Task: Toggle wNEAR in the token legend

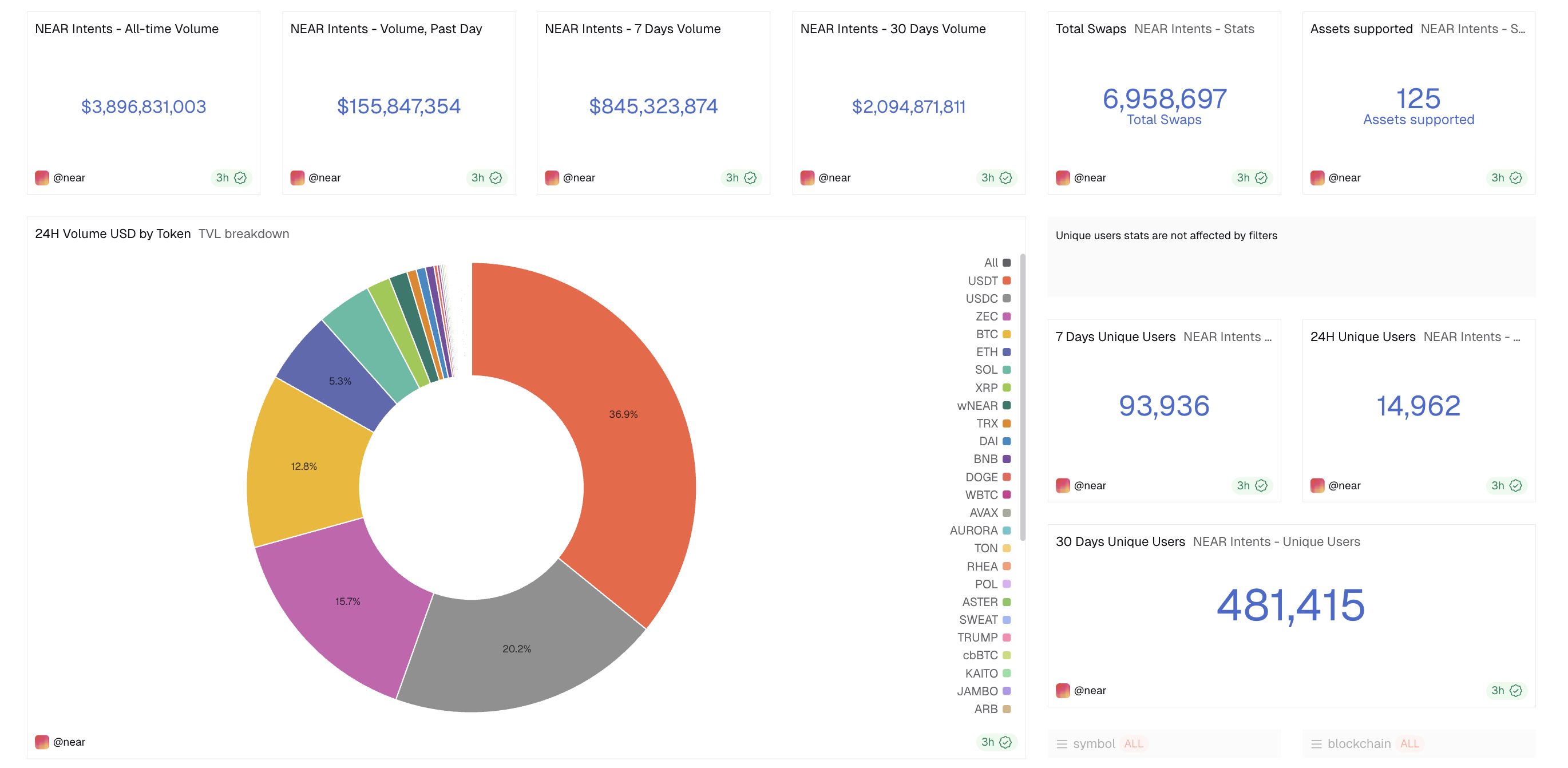Action: click(977, 405)
